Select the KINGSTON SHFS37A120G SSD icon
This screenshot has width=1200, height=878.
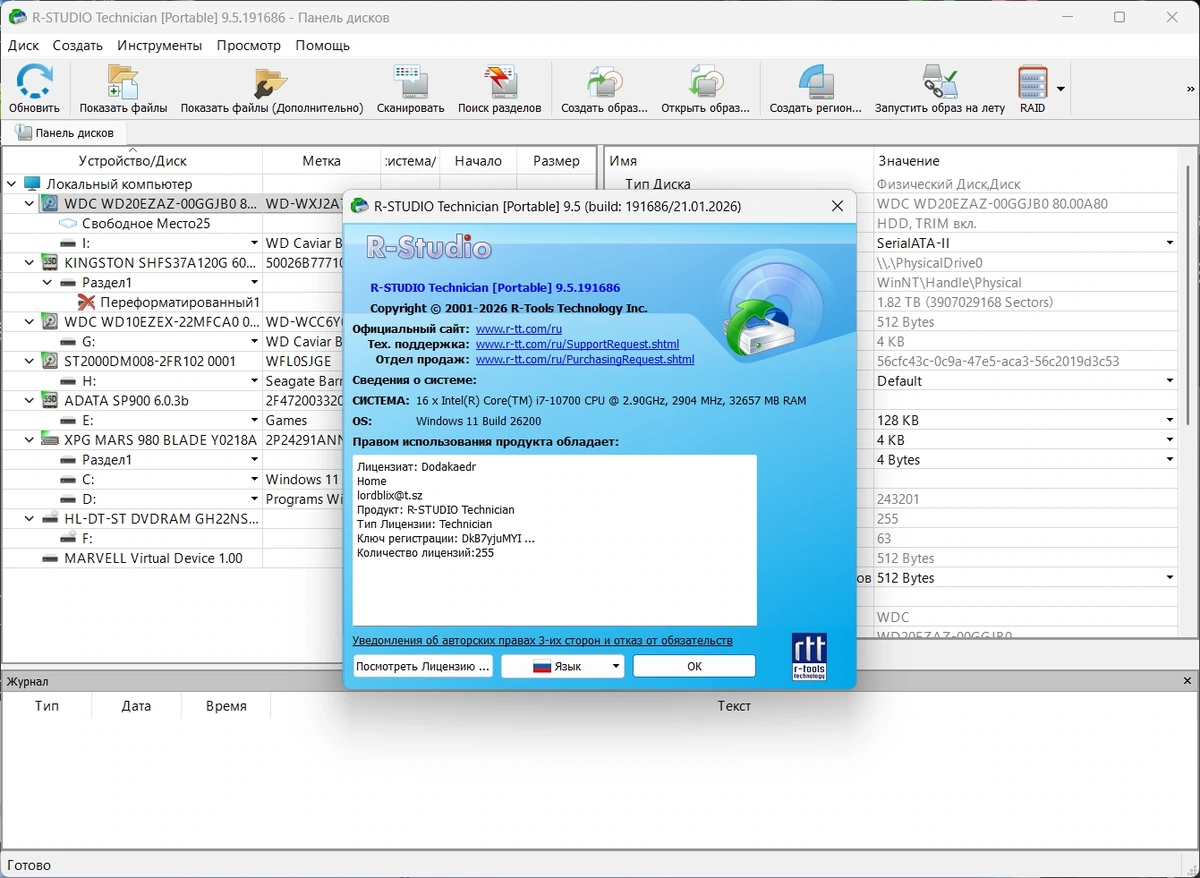[50, 263]
